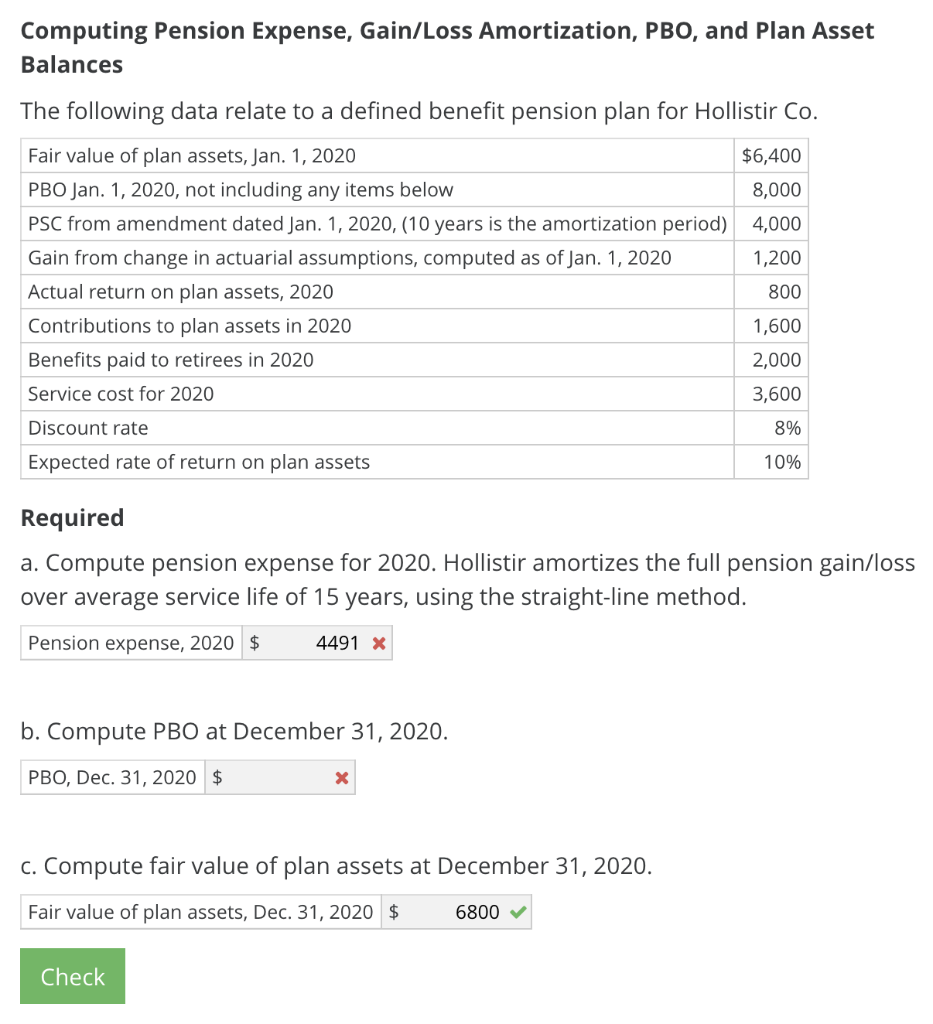Click the Required heading text
Screen dimensions: 933x1024
click(x=72, y=518)
